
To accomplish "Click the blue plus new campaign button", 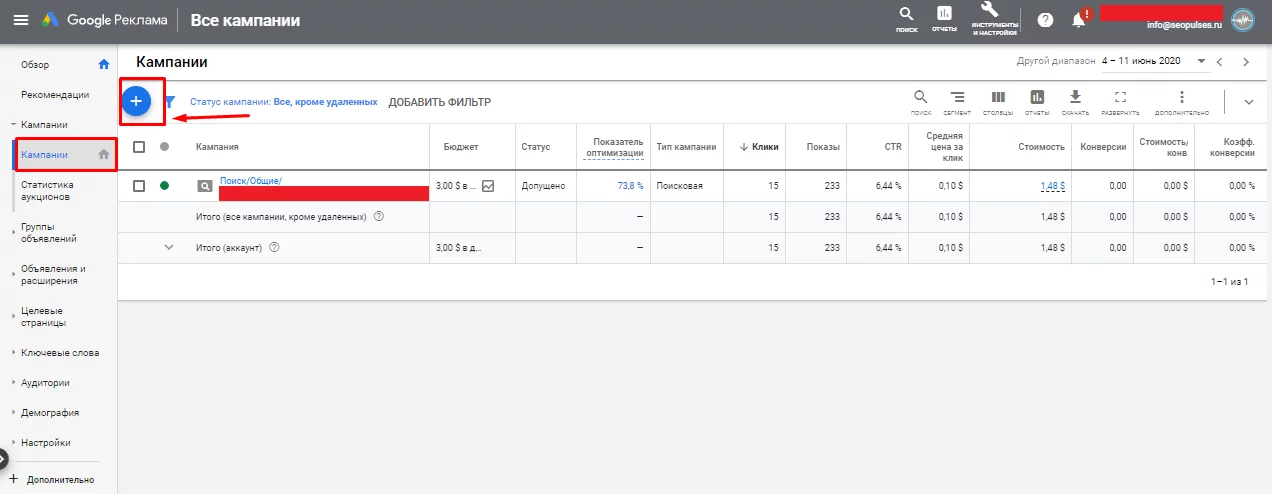I will 137,101.
